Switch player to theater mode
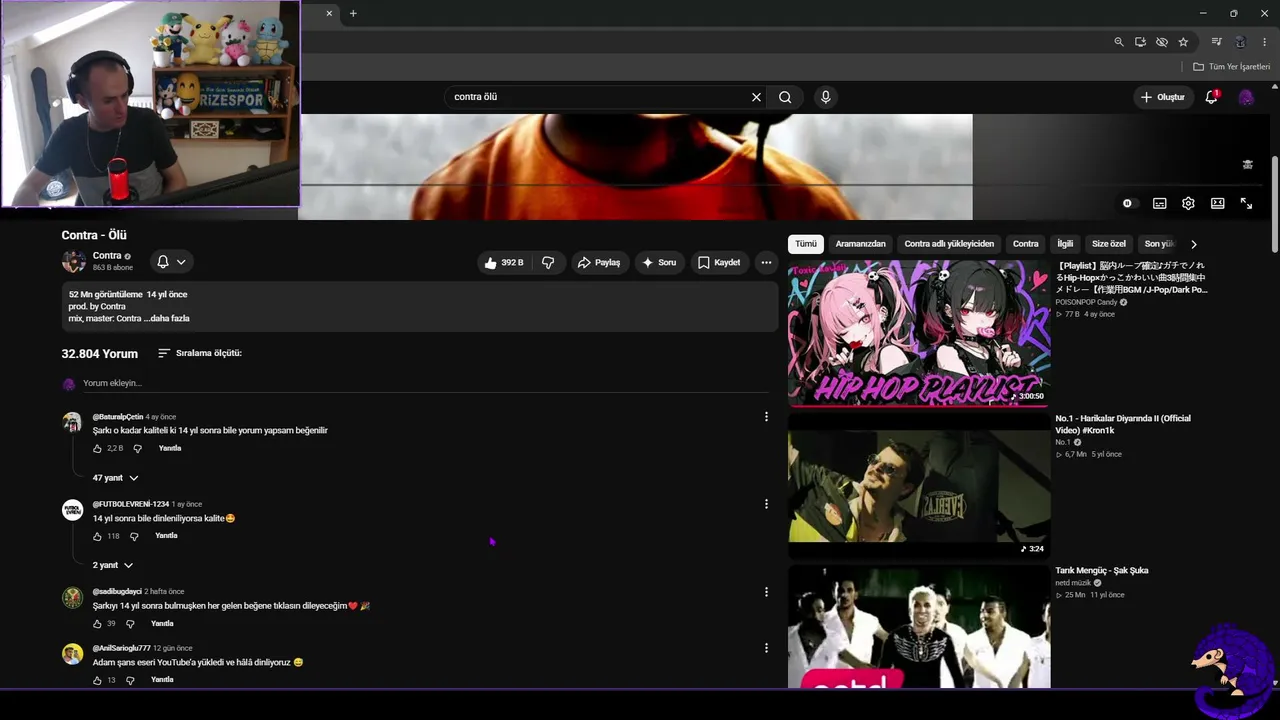 click(x=1217, y=203)
